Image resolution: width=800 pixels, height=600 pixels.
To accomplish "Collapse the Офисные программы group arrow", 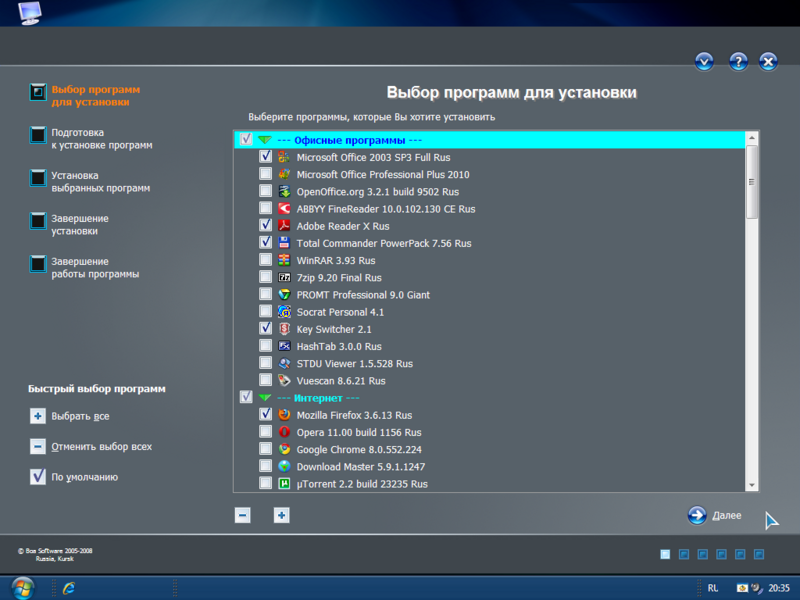I will click(264, 140).
